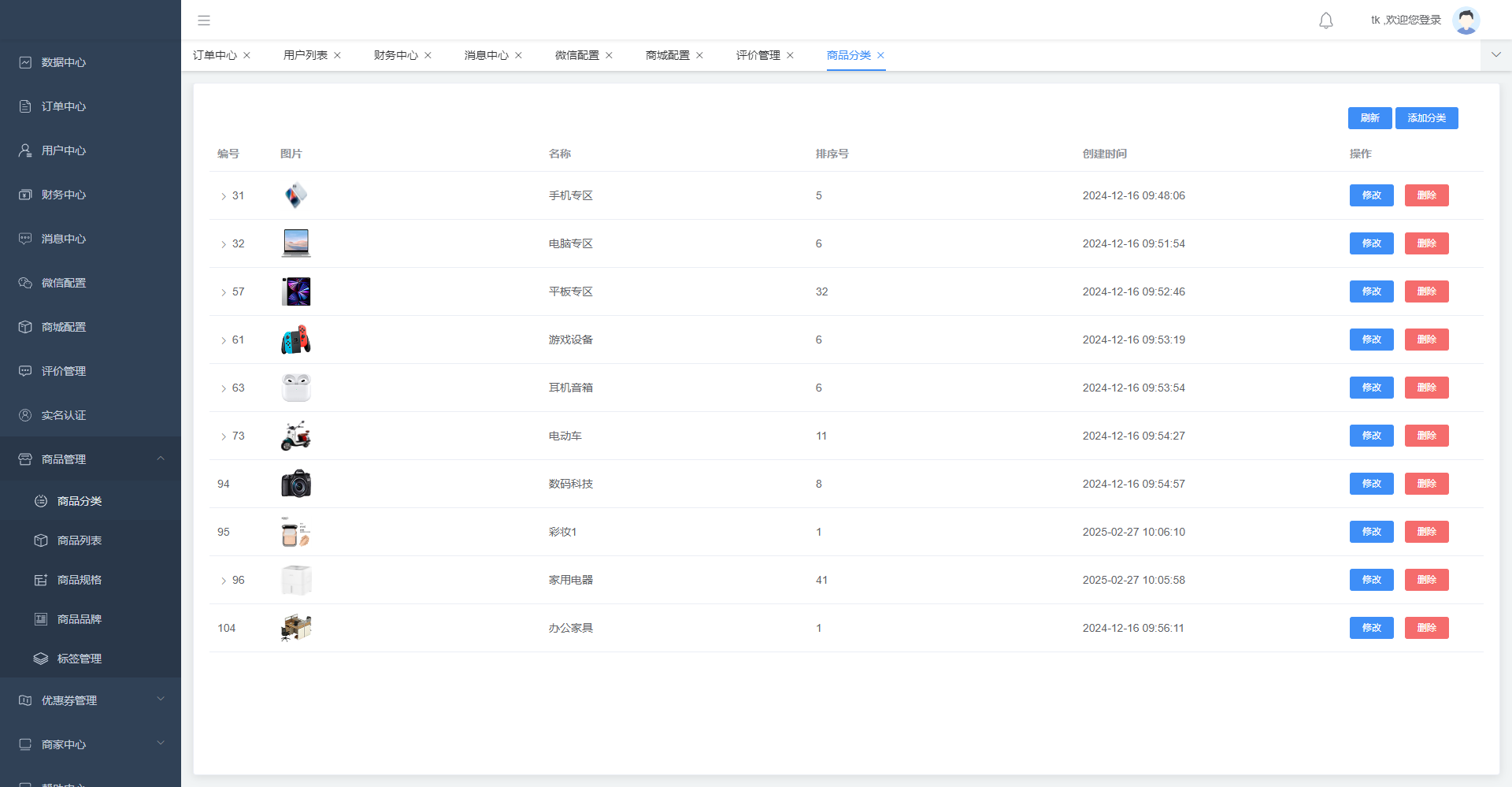Switch to the 商城配置 tab

666,55
